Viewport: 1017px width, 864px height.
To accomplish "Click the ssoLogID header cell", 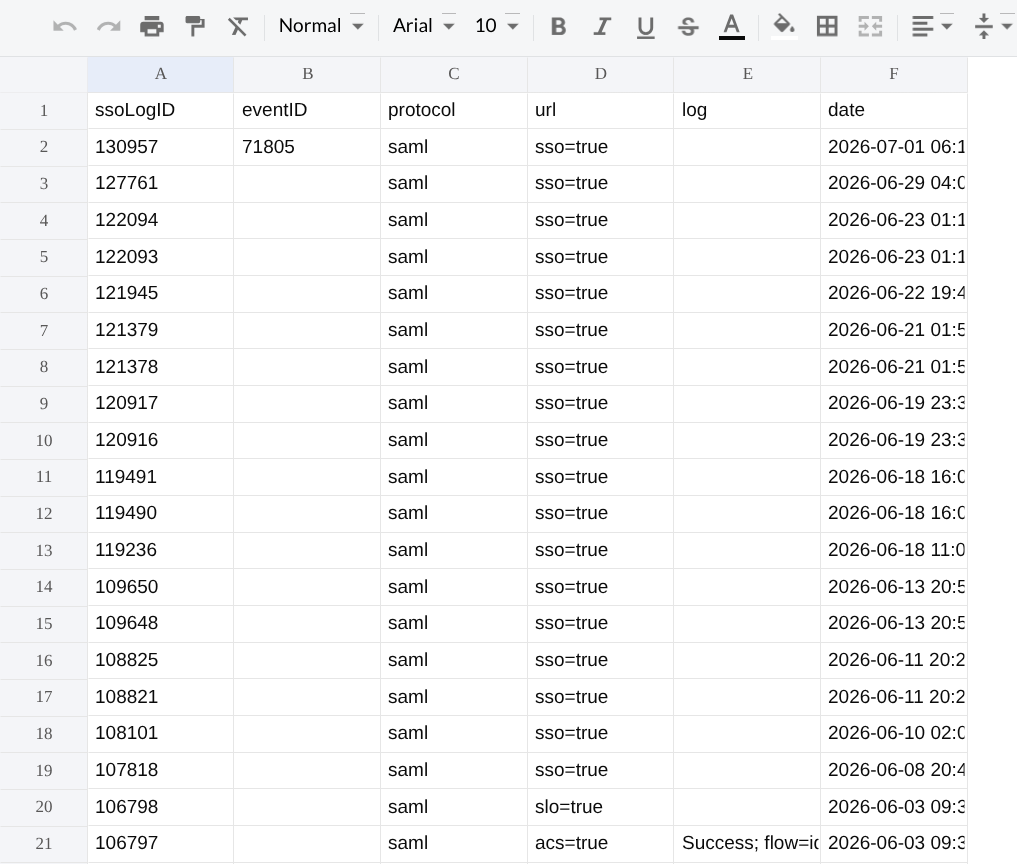I will point(160,110).
